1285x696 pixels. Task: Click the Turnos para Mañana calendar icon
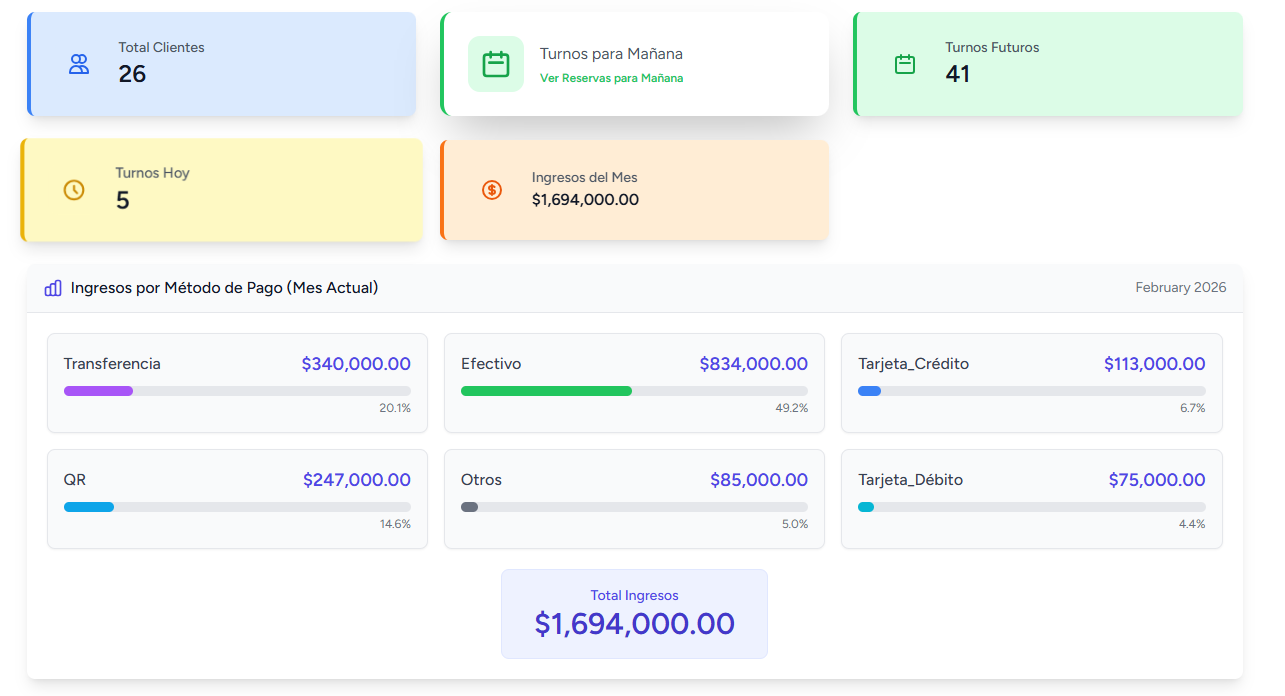tap(496, 64)
